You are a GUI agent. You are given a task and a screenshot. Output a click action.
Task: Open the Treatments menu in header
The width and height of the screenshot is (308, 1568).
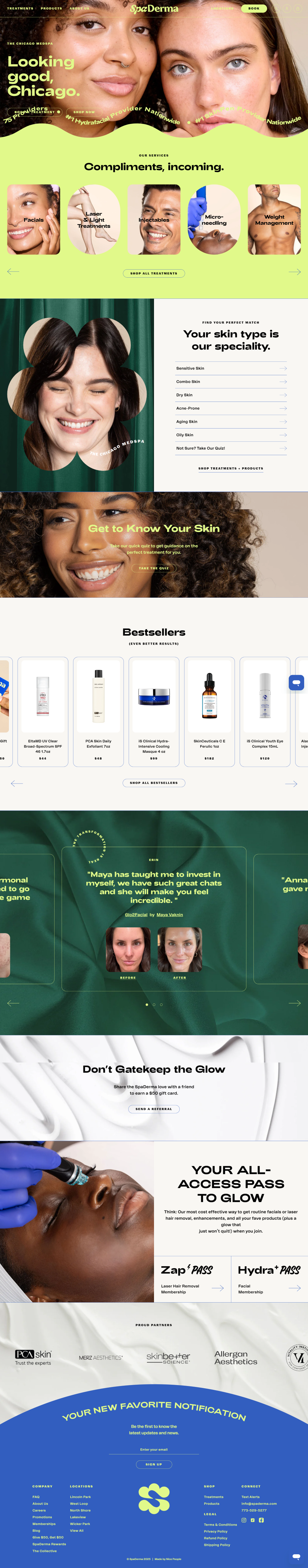pos(20,9)
